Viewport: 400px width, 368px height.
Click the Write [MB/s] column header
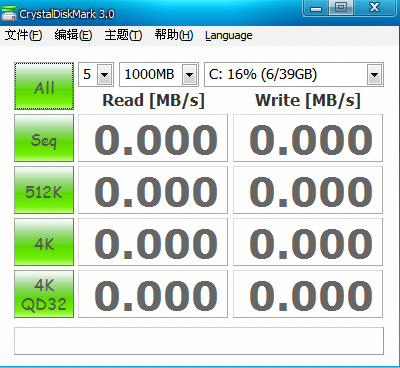click(308, 100)
